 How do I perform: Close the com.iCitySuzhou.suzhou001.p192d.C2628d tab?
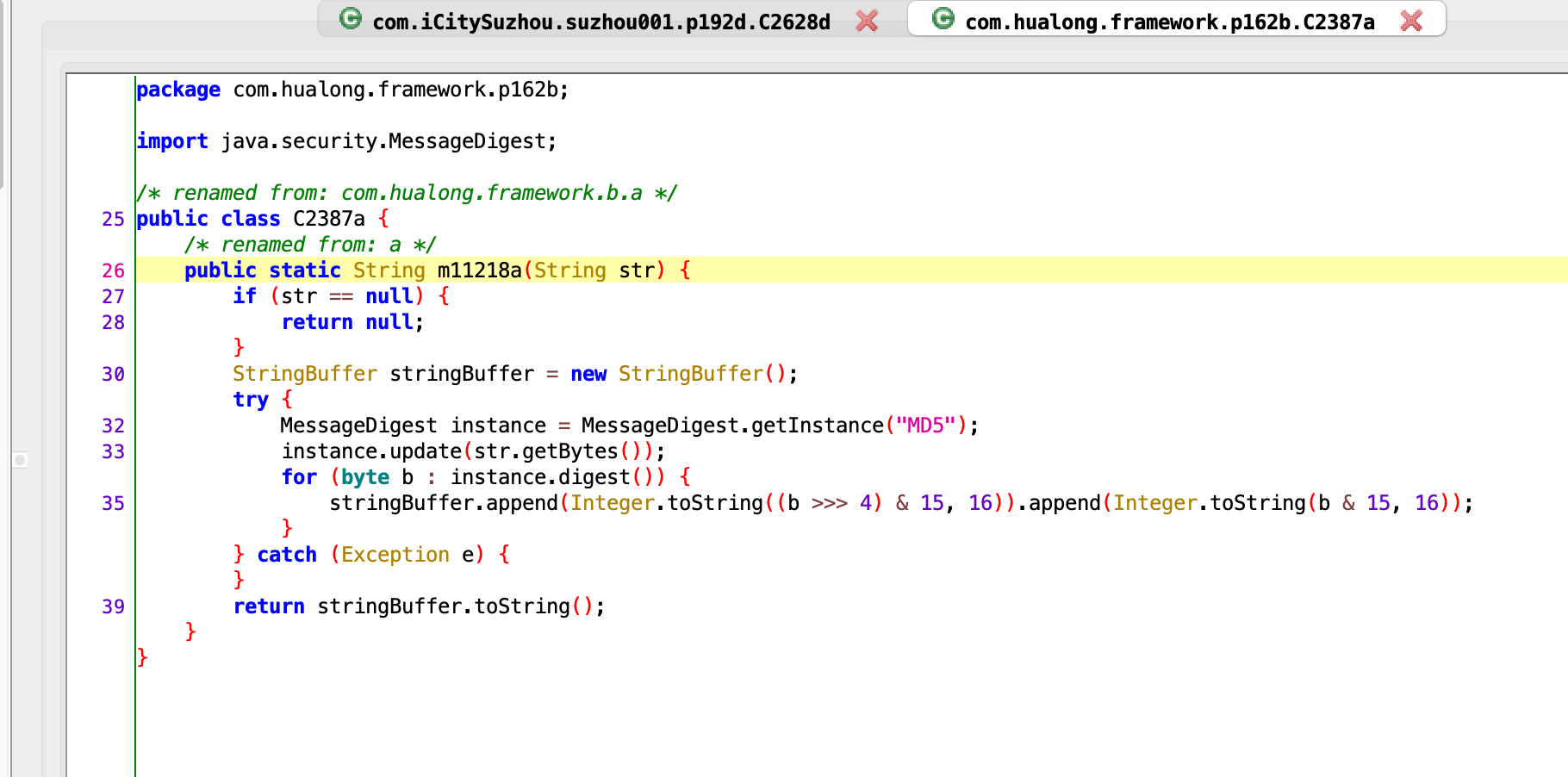(x=867, y=21)
